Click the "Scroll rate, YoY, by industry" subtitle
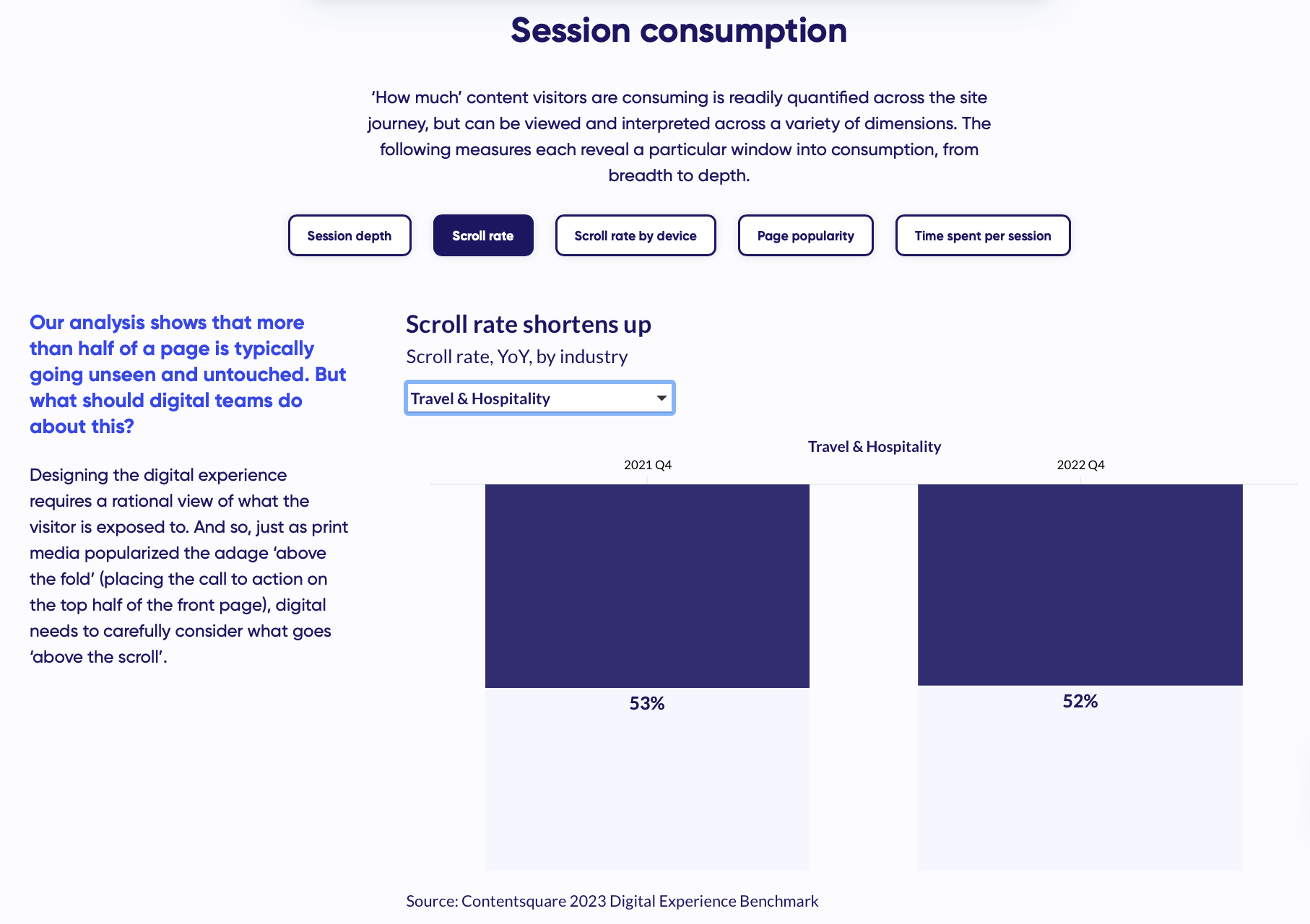Screen dimensions: 1310x924 (x=516, y=357)
